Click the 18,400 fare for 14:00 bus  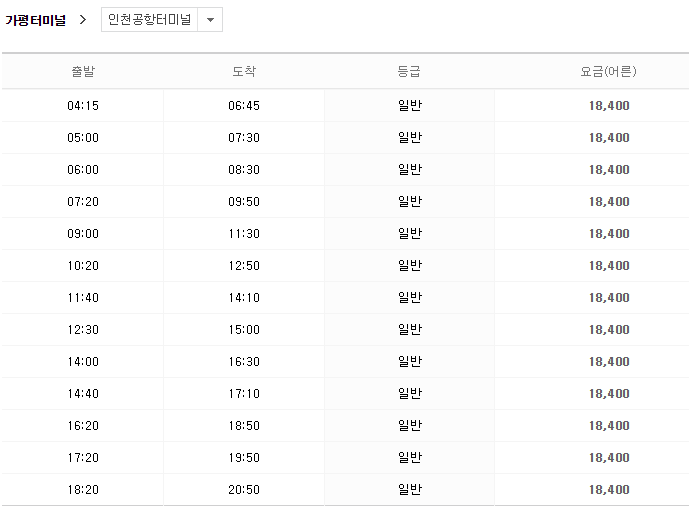(x=609, y=362)
